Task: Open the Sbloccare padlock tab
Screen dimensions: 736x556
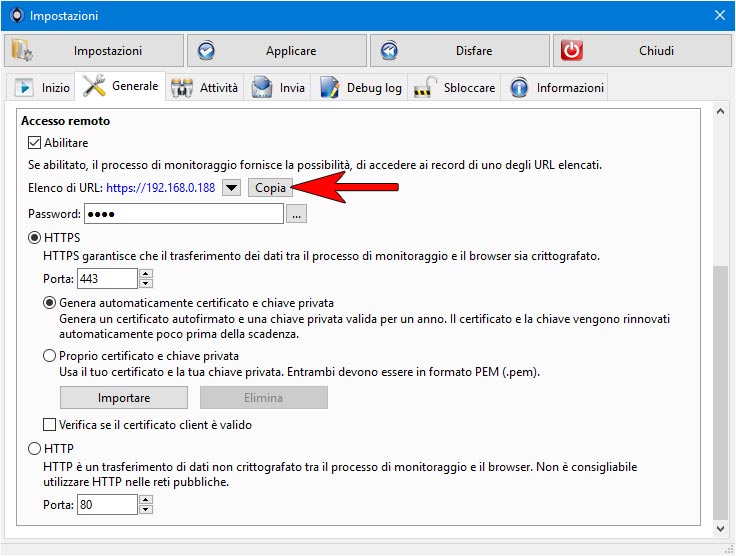Action: click(x=454, y=87)
